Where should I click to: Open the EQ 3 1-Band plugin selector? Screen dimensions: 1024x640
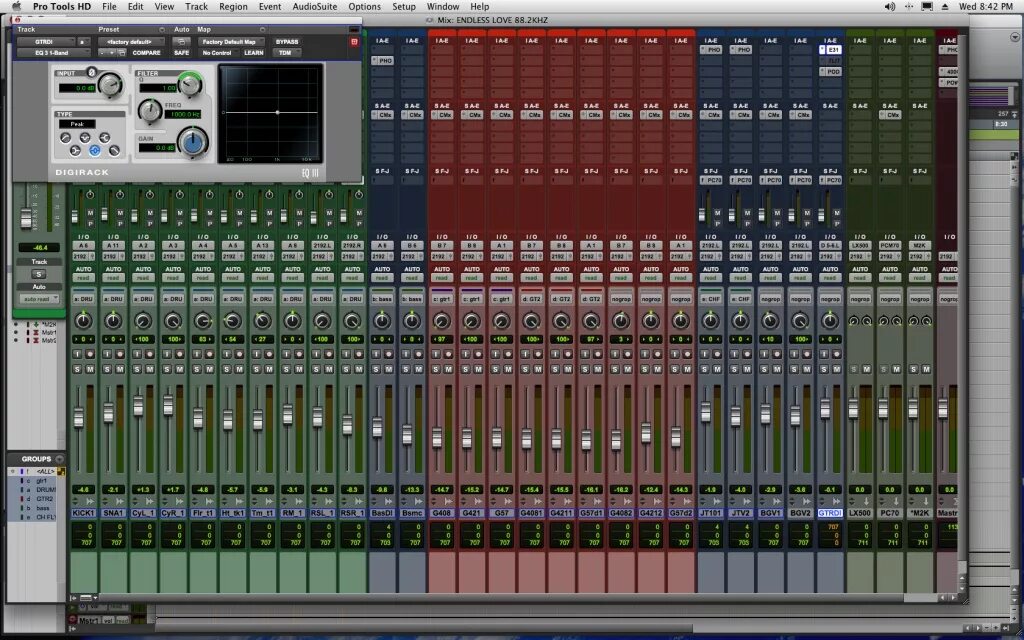(x=54, y=53)
